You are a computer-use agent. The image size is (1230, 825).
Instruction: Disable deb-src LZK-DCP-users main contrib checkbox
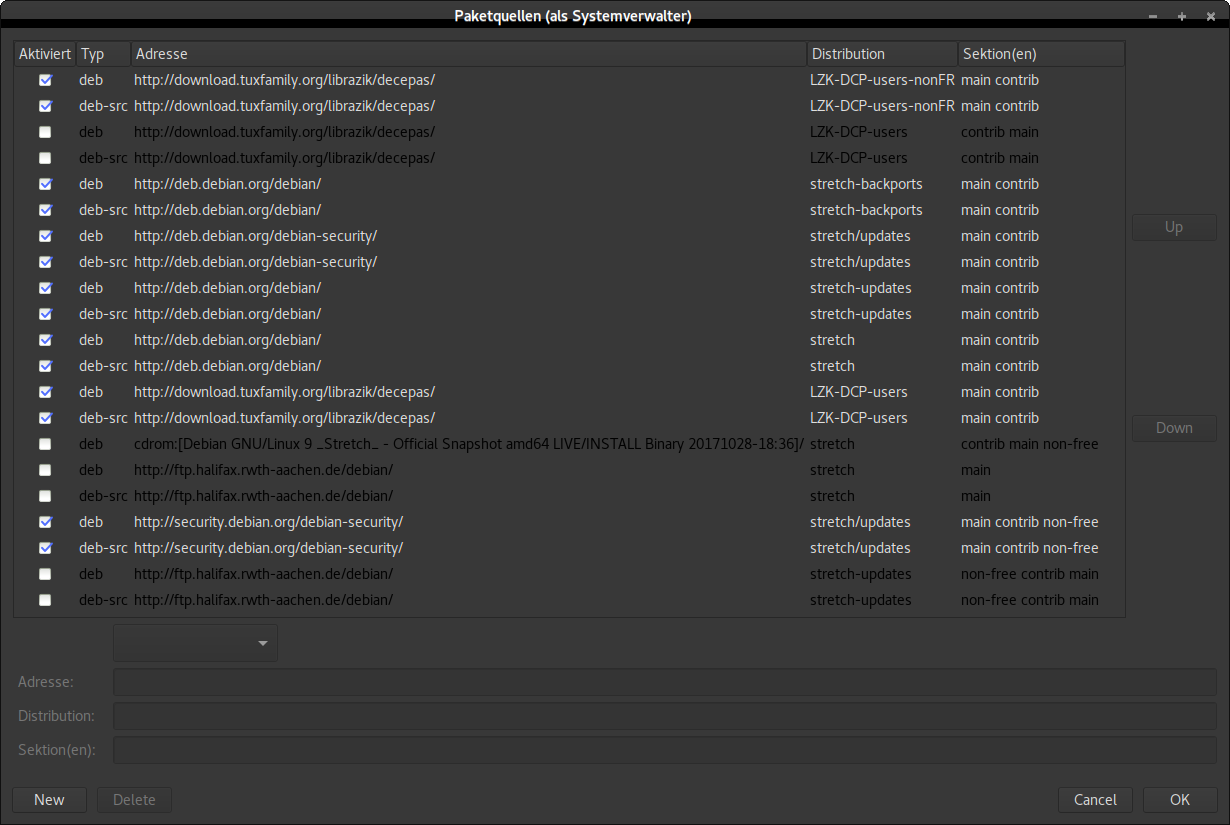pyautogui.click(x=45, y=418)
